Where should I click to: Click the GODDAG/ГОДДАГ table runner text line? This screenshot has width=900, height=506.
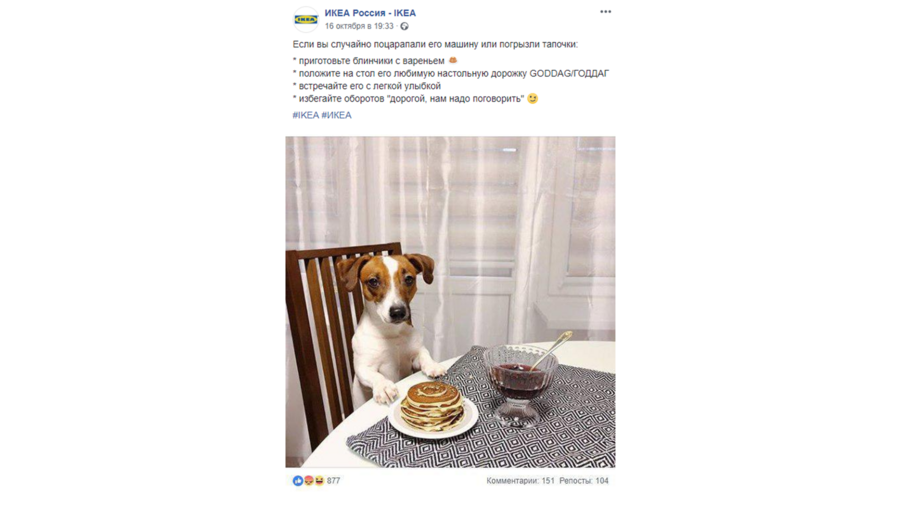pyautogui.click(x=451, y=73)
